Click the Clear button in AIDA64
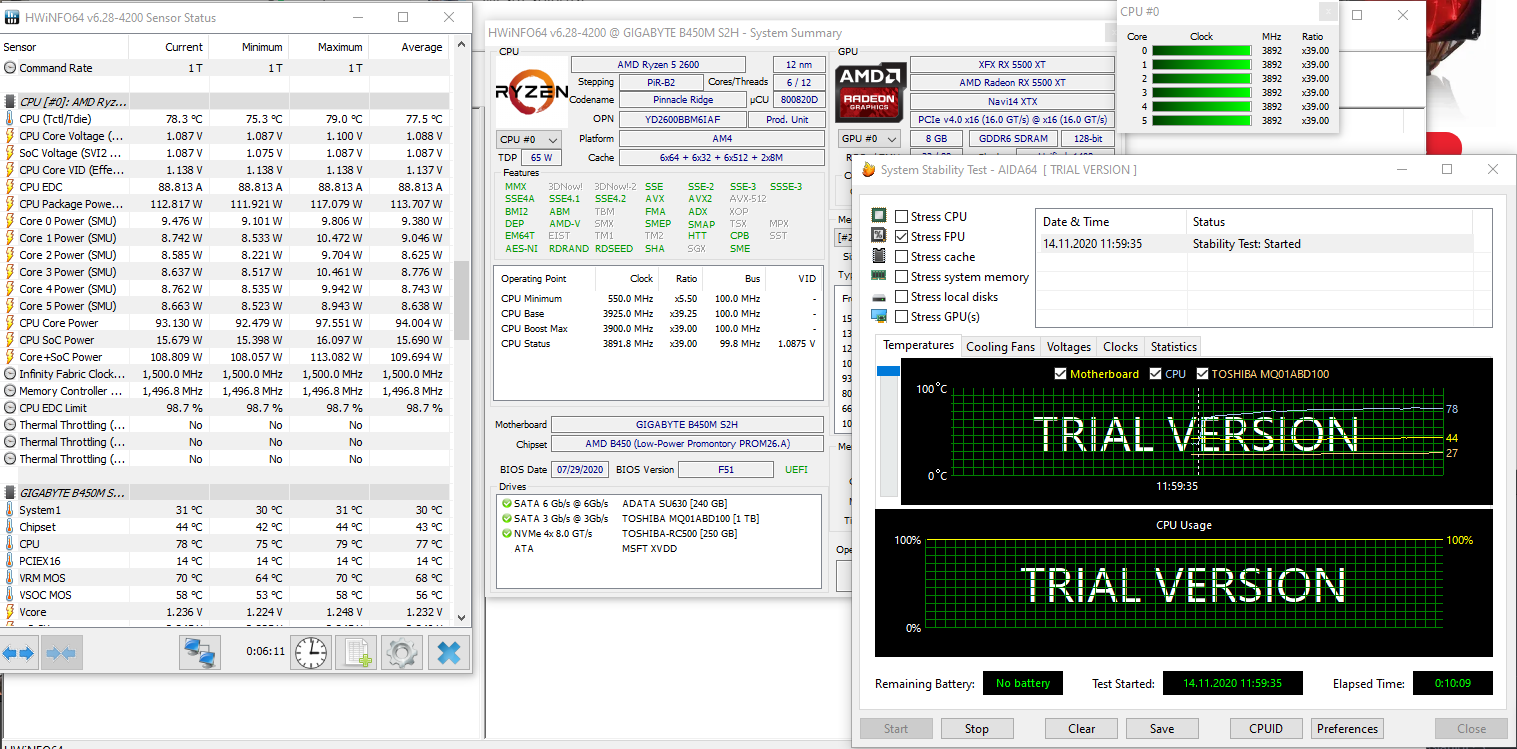Screen dimensions: 1517x749 coord(1081,729)
